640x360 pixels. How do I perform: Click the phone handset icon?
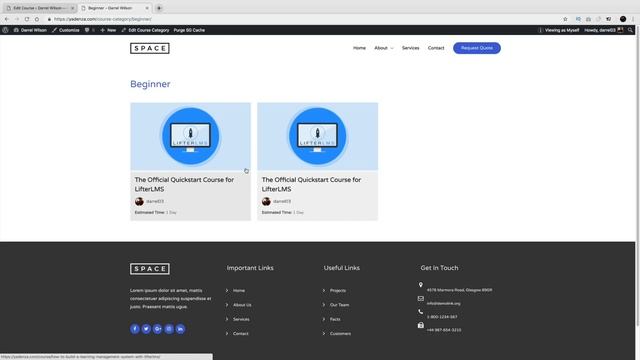[420, 312]
